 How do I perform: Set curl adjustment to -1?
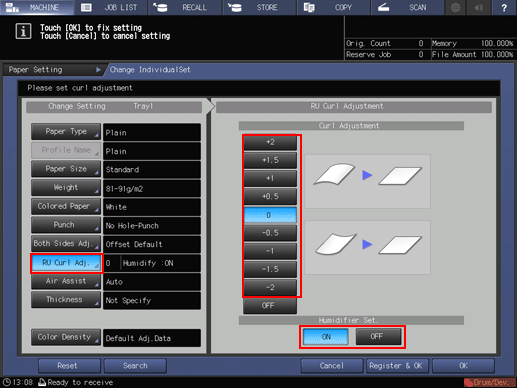[x=270, y=251]
